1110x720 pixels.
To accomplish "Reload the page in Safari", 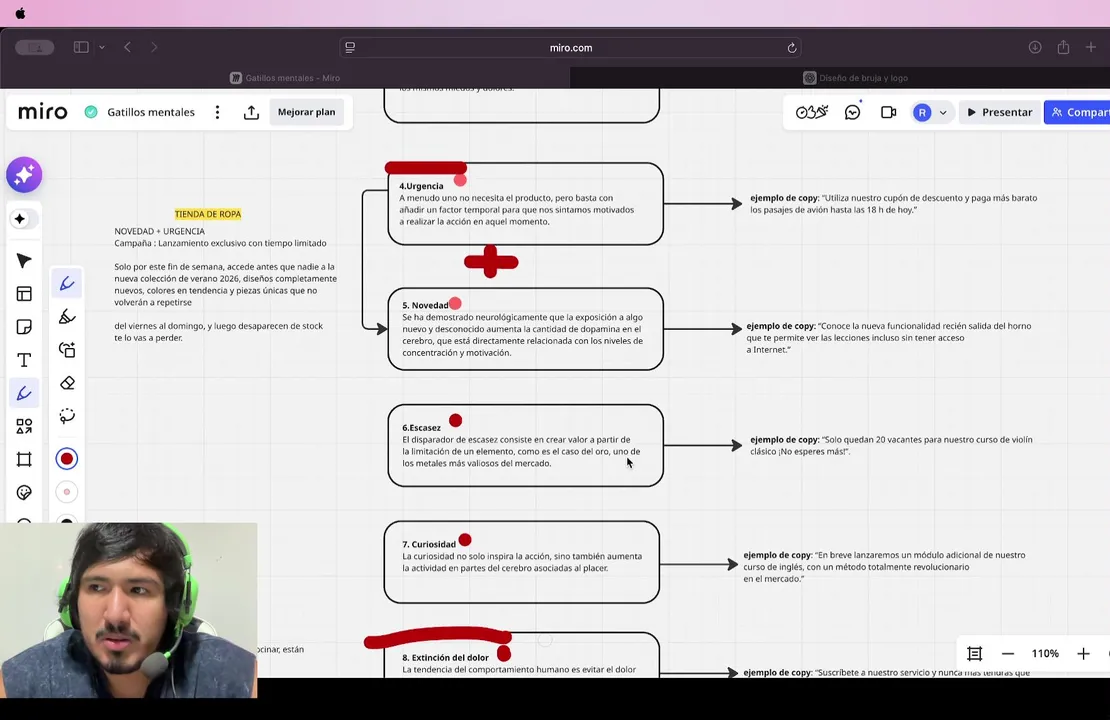I will point(791,47).
